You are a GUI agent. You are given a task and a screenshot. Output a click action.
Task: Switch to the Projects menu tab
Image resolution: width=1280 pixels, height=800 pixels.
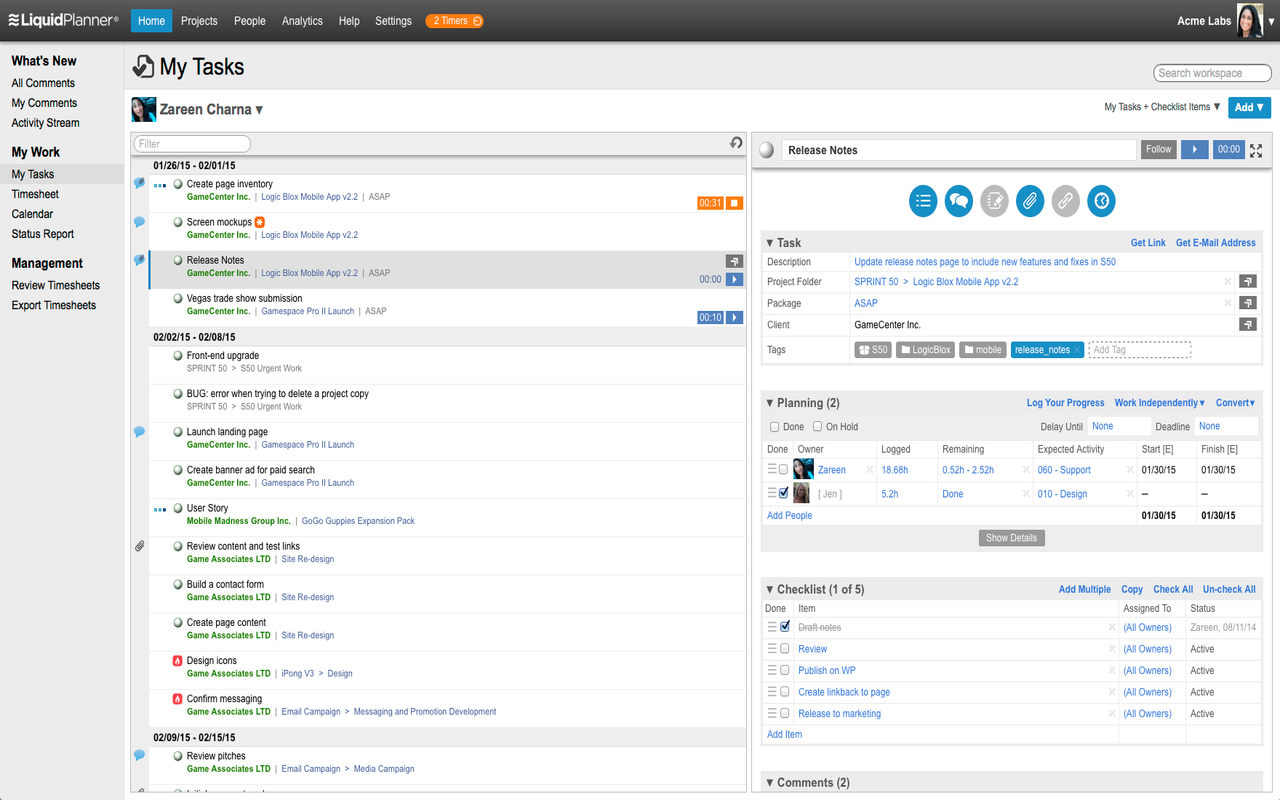pyautogui.click(x=199, y=19)
